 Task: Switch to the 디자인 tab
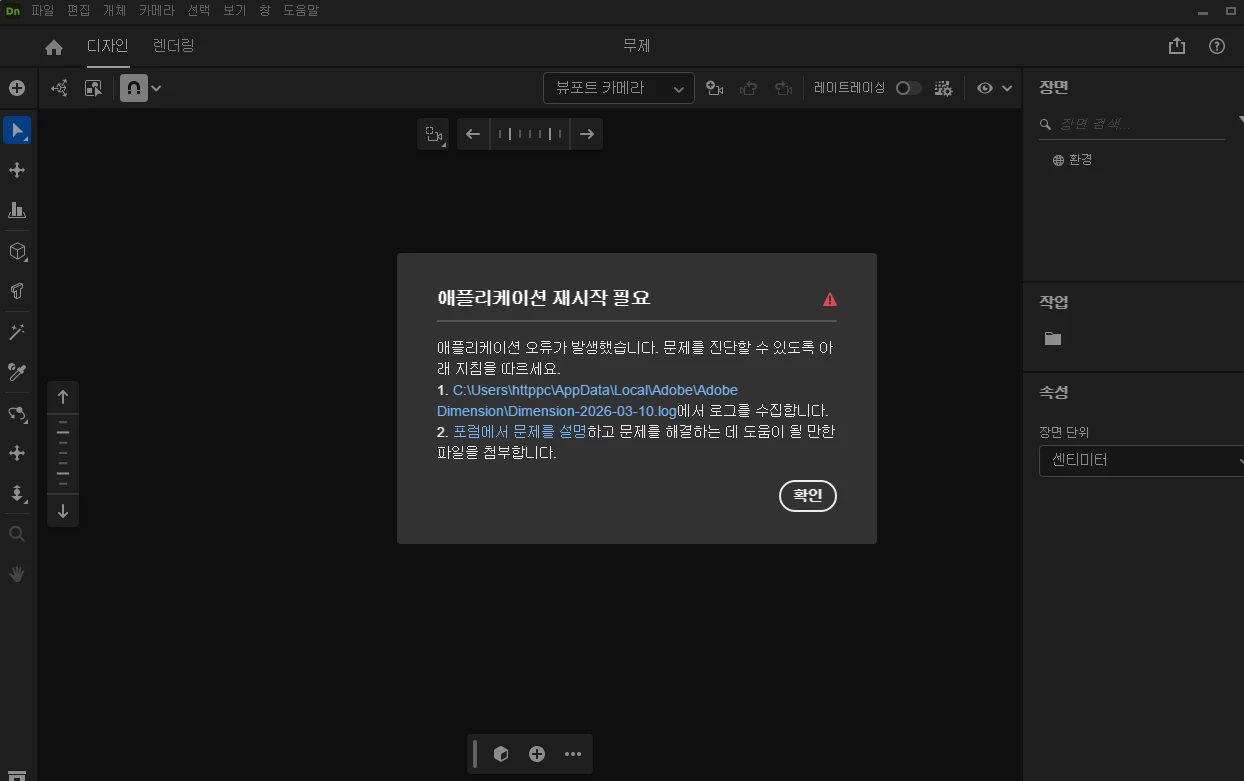(x=108, y=46)
